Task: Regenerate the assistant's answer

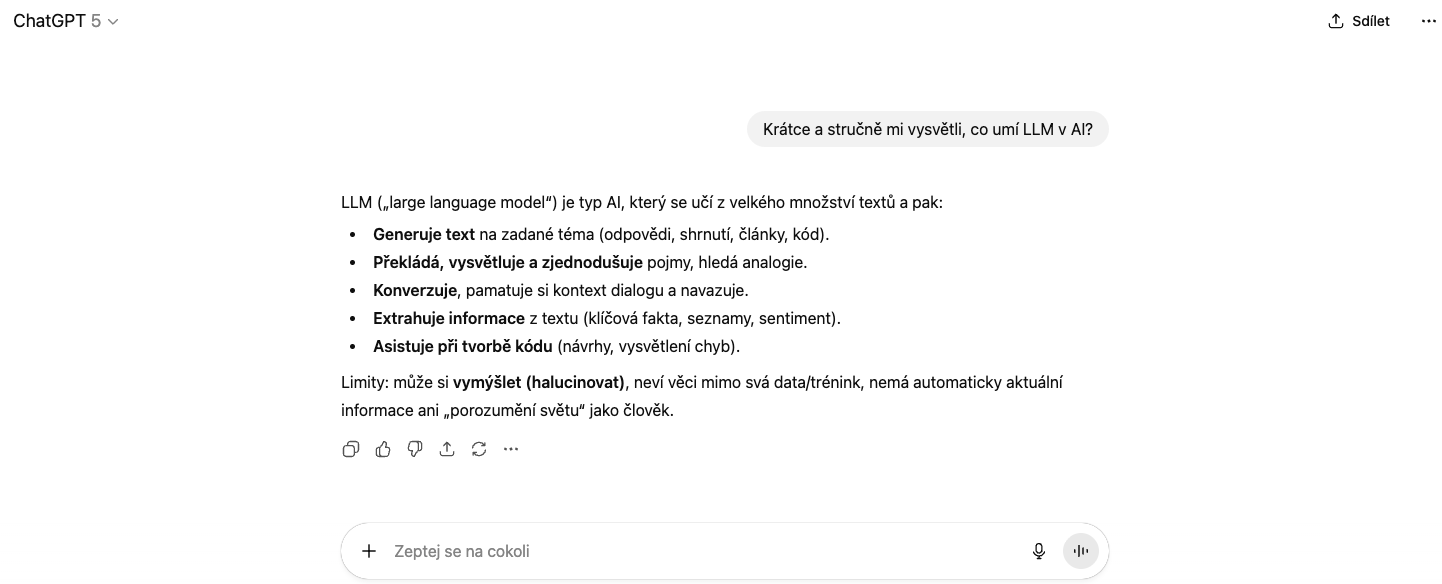Action: (479, 449)
